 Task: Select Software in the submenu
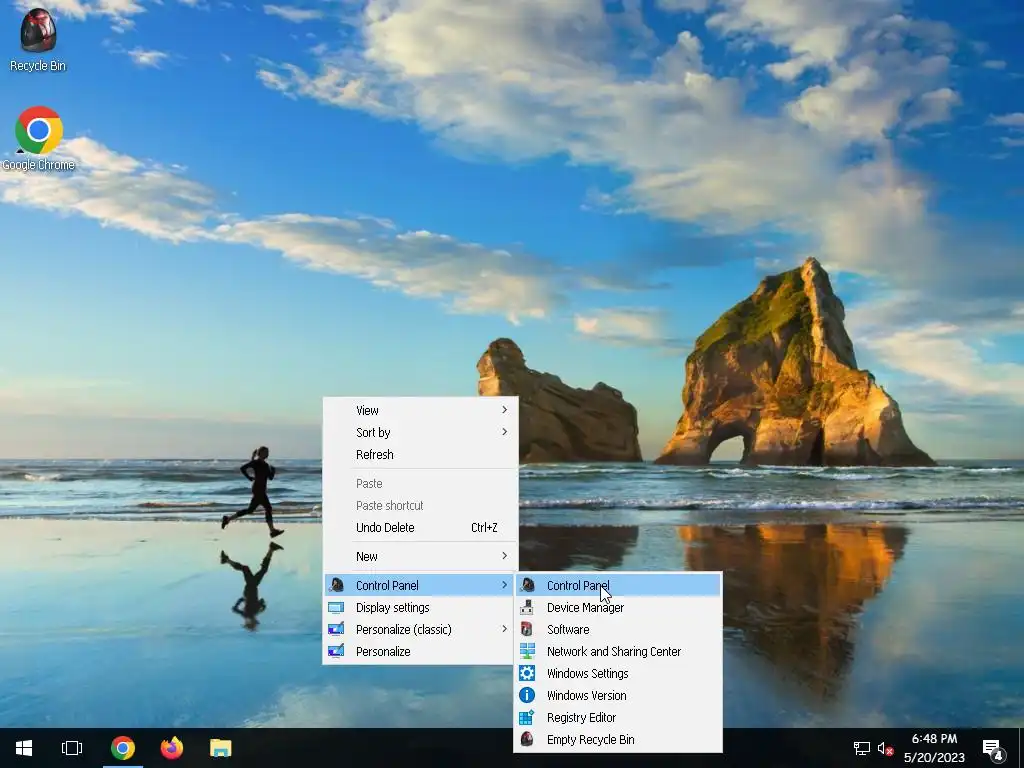(618, 630)
